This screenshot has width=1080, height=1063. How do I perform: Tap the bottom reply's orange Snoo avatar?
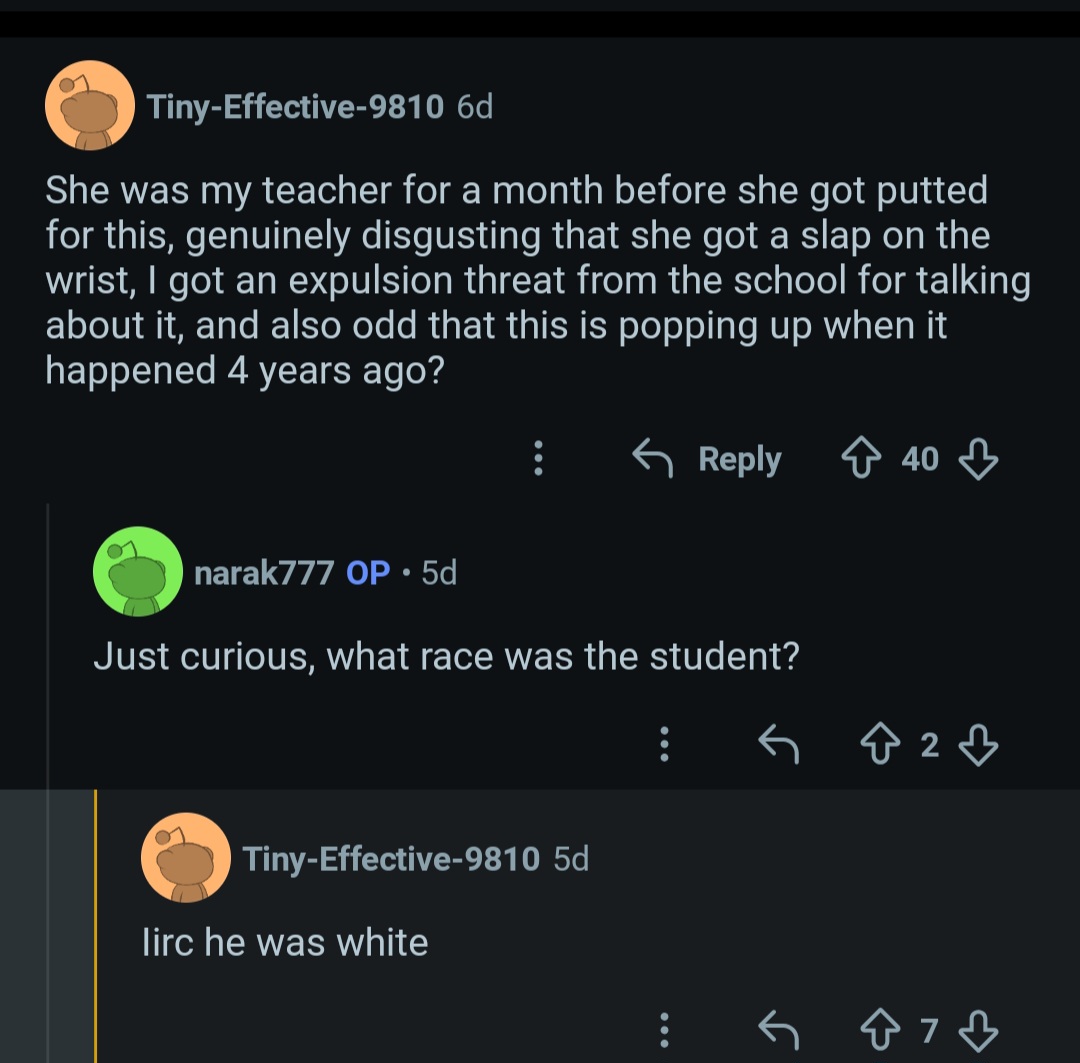point(186,858)
